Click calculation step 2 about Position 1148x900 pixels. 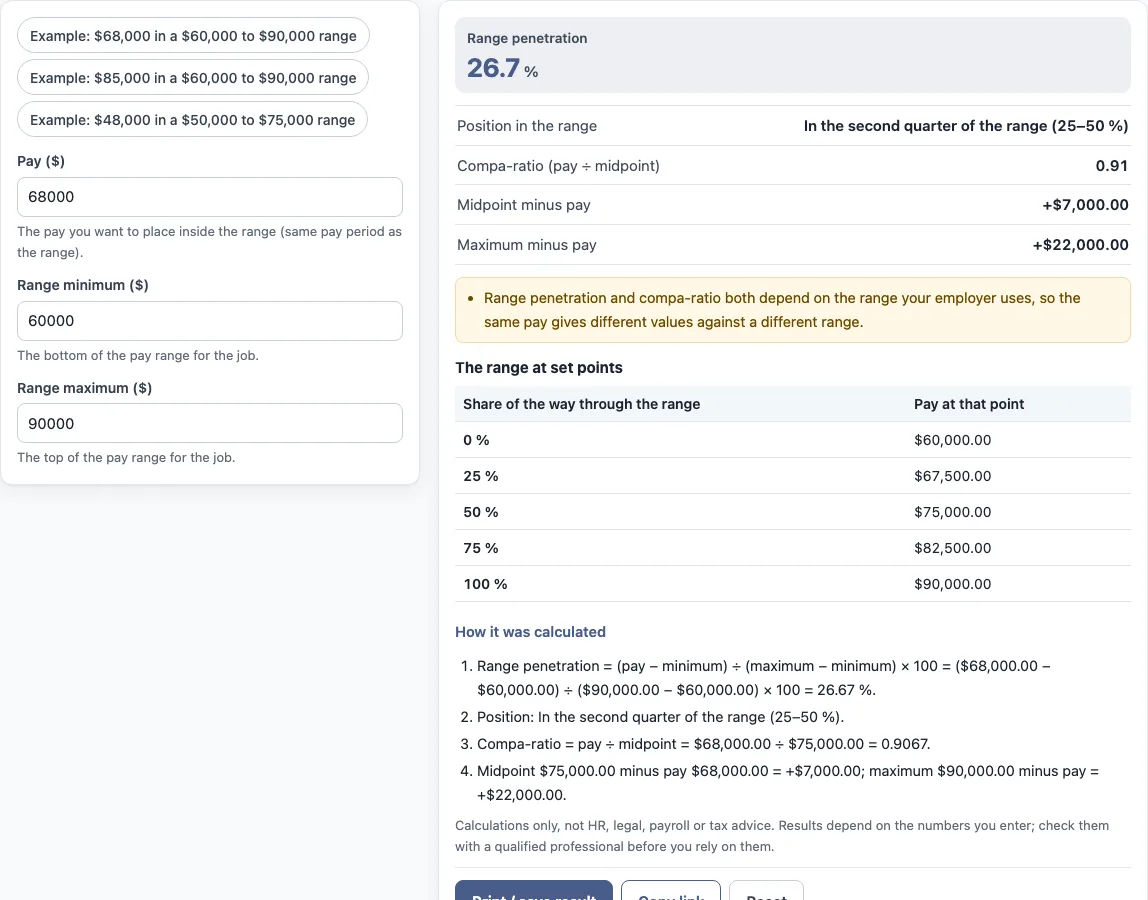coord(660,717)
